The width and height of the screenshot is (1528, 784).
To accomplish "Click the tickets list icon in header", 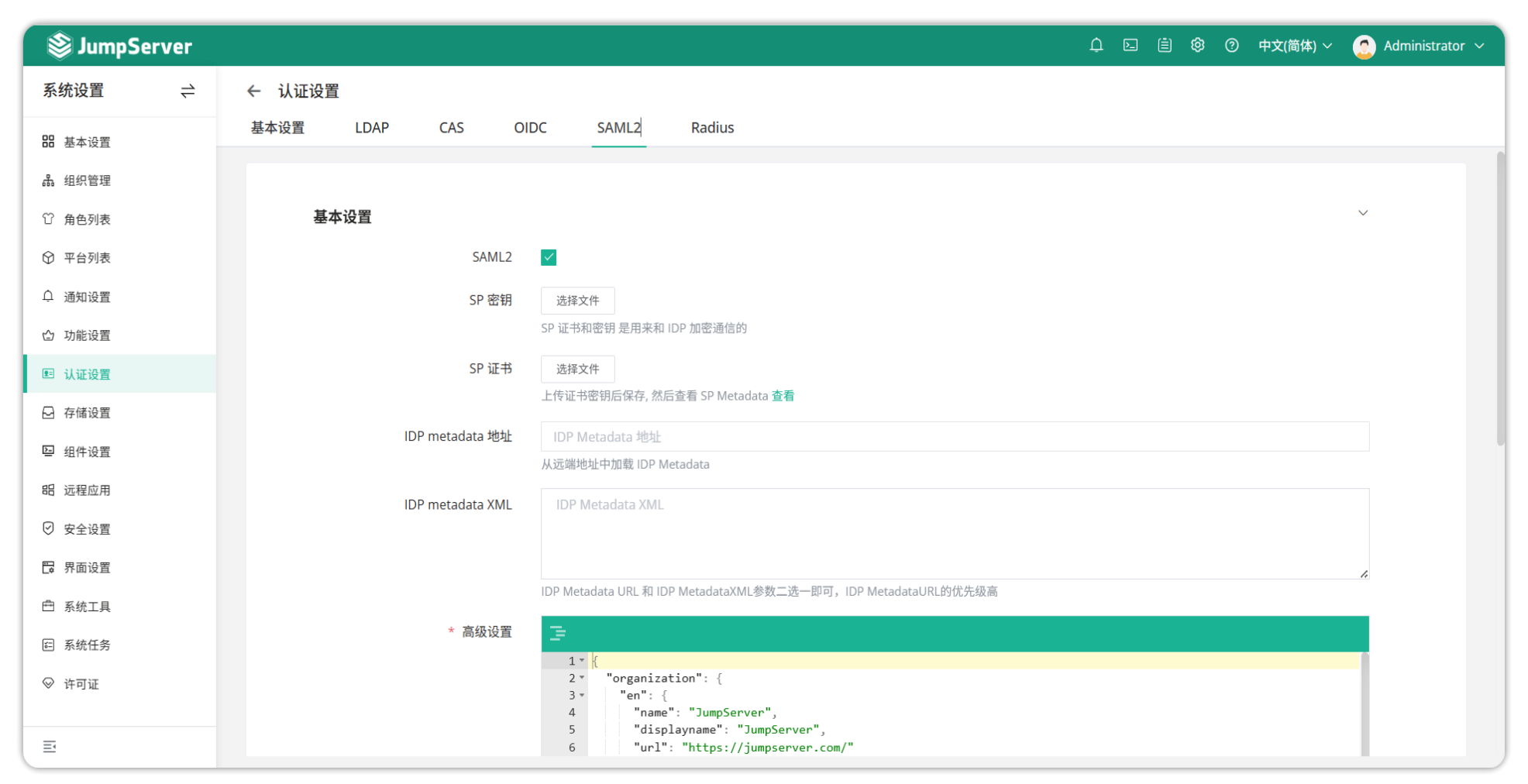I will coord(1164,46).
